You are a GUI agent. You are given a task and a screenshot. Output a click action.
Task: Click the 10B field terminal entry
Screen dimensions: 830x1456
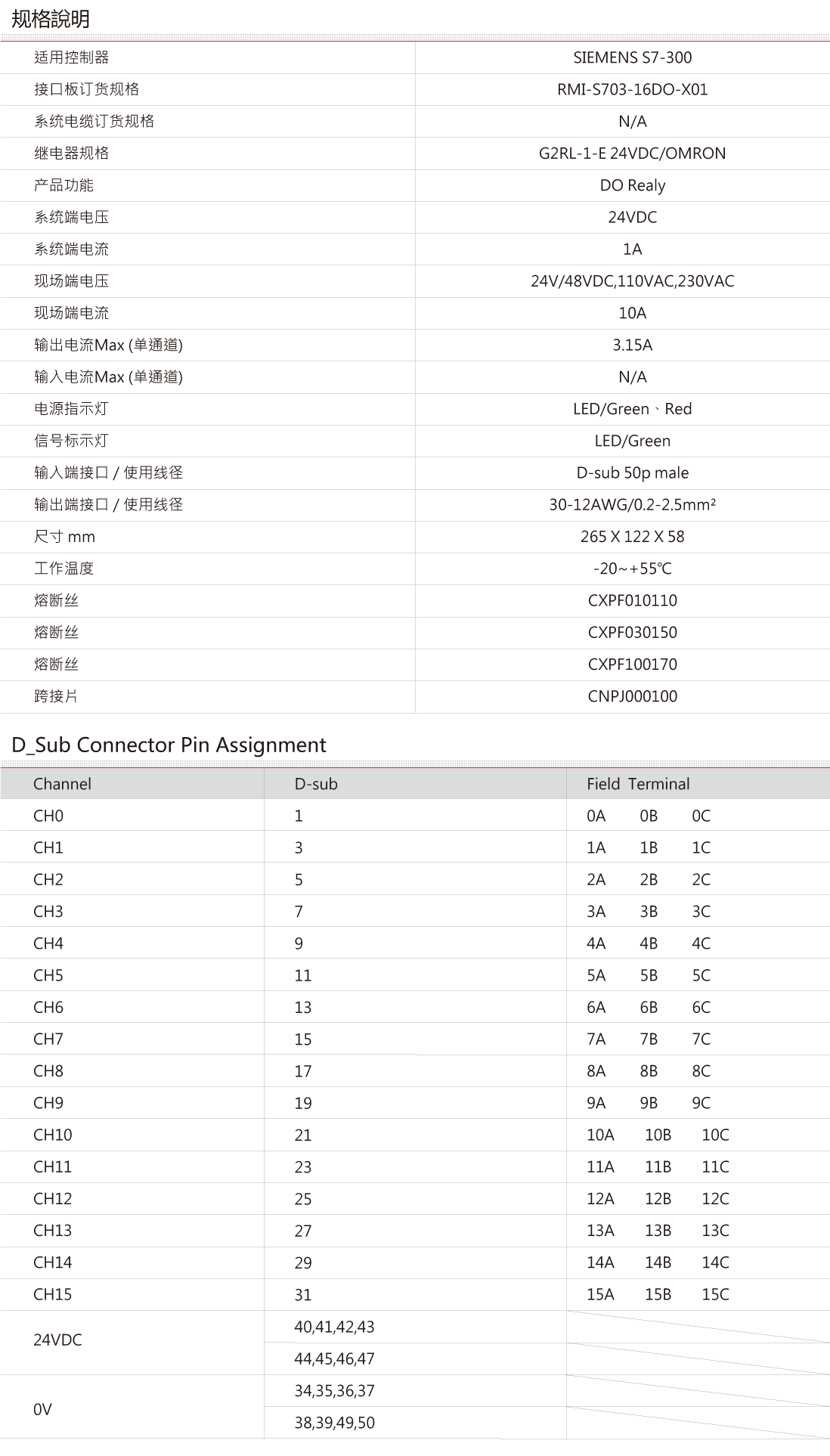click(x=658, y=1135)
